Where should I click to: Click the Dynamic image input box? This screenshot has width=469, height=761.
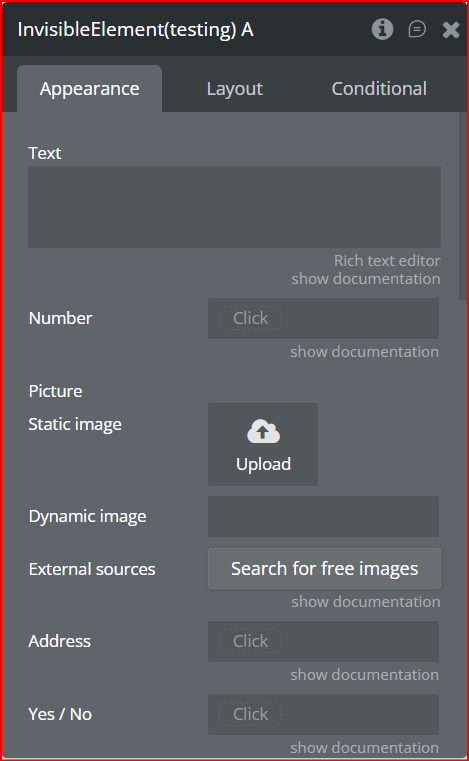click(x=323, y=516)
